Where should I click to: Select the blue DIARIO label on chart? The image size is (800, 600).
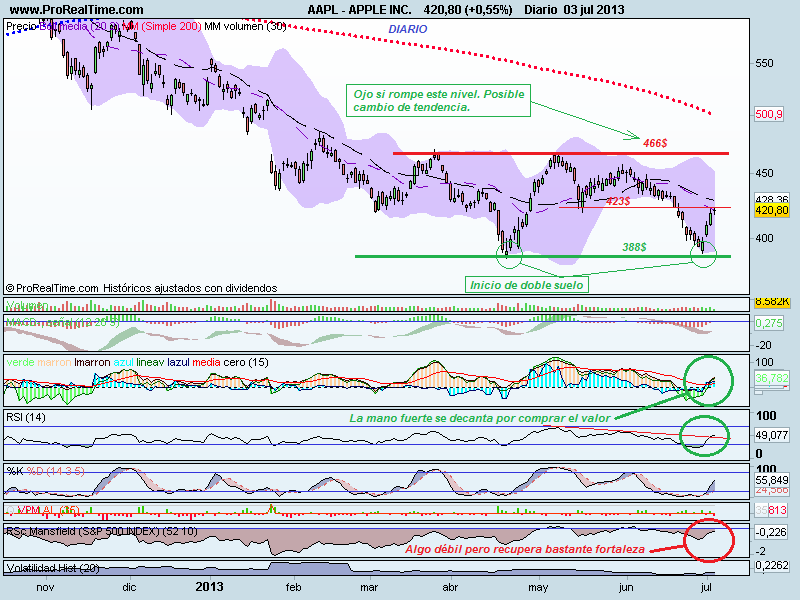408,29
